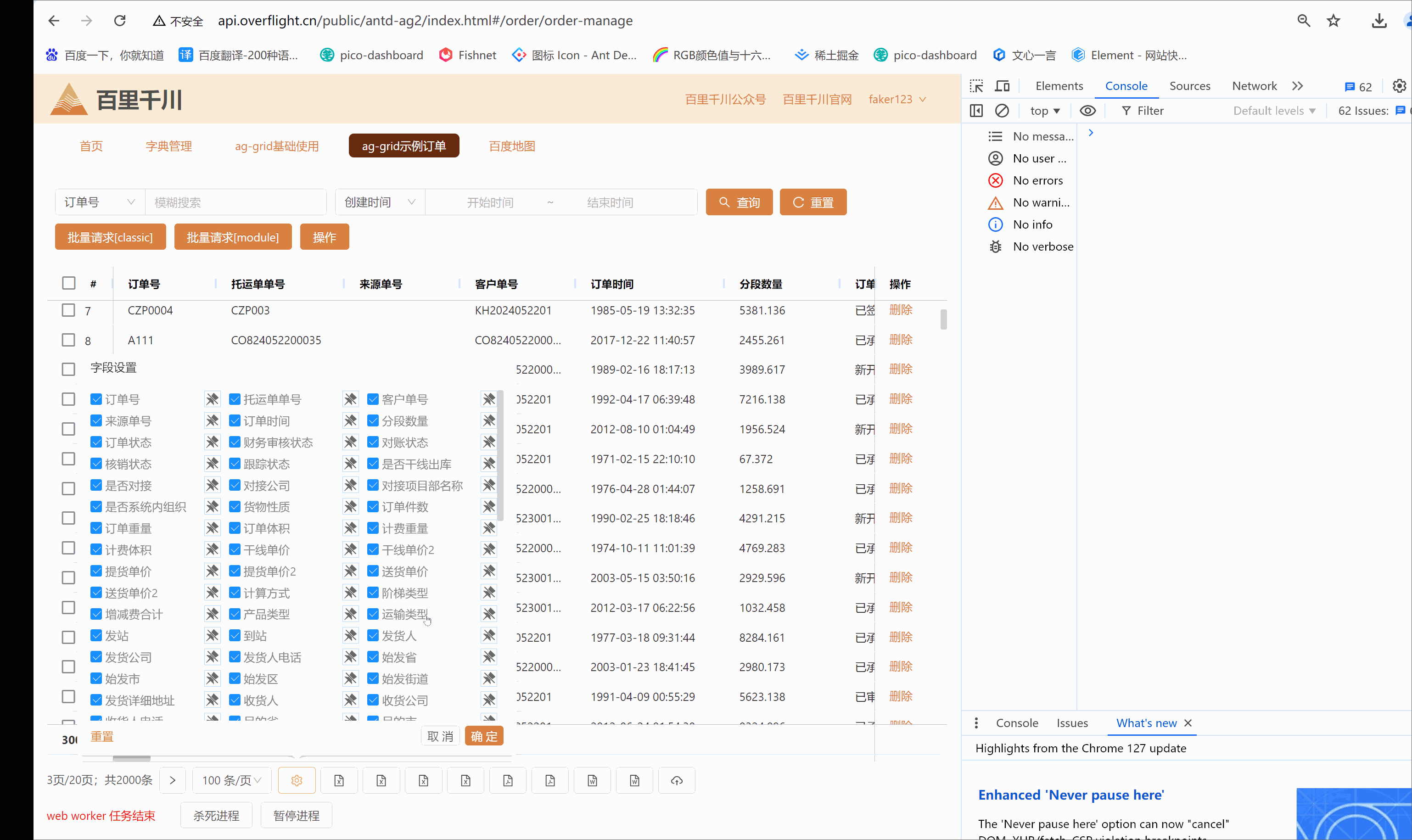Open the DevTools Network tab
1412x840 pixels.
(1254, 86)
